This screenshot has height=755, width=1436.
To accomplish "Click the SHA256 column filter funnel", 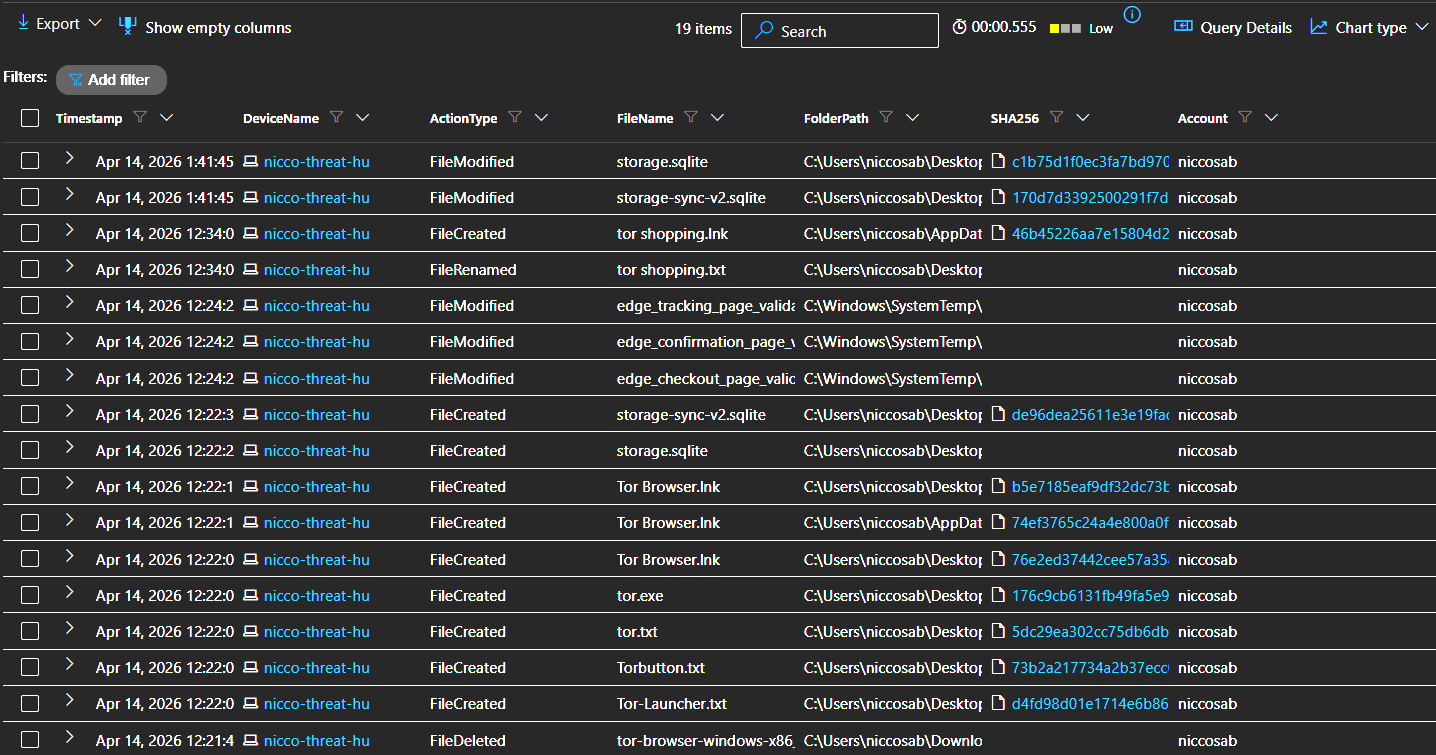I will (1056, 118).
